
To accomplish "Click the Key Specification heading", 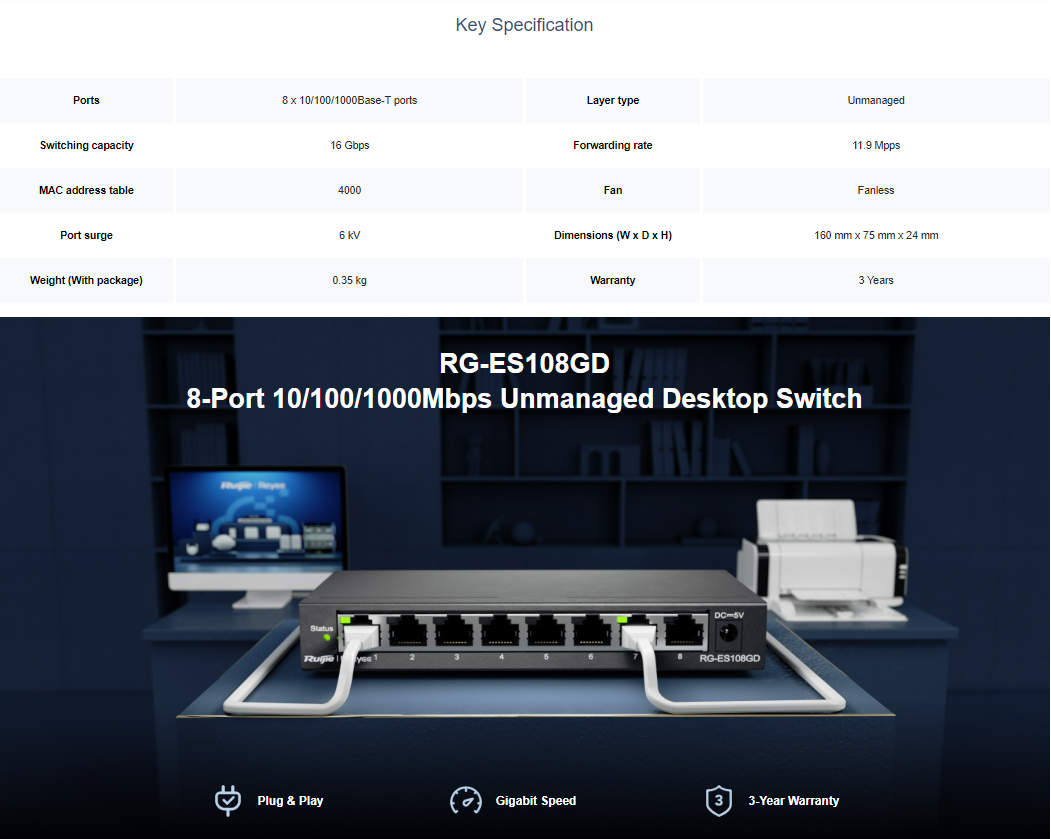I will tap(524, 25).
